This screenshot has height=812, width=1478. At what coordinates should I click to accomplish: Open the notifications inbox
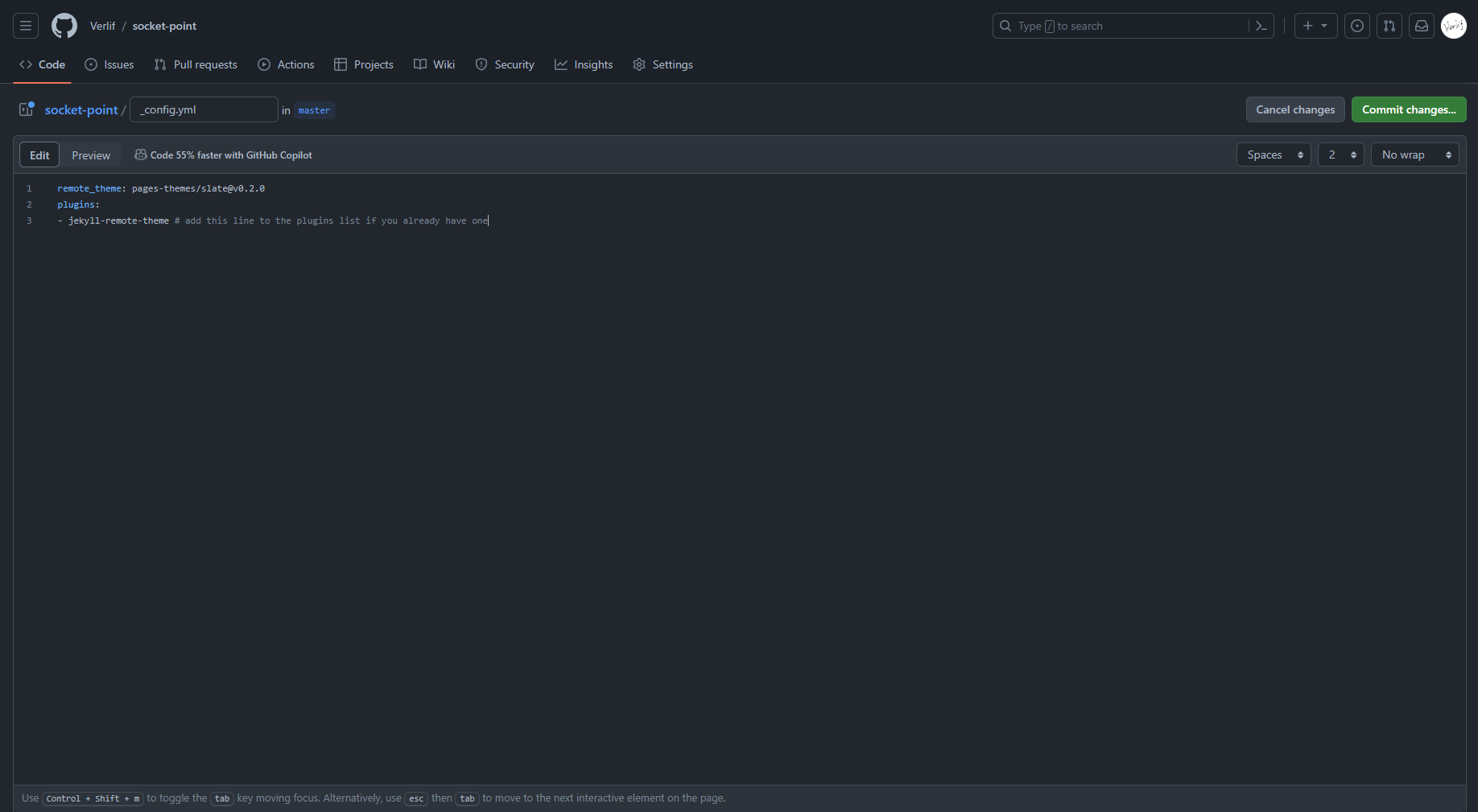click(x=1421, y=26)
